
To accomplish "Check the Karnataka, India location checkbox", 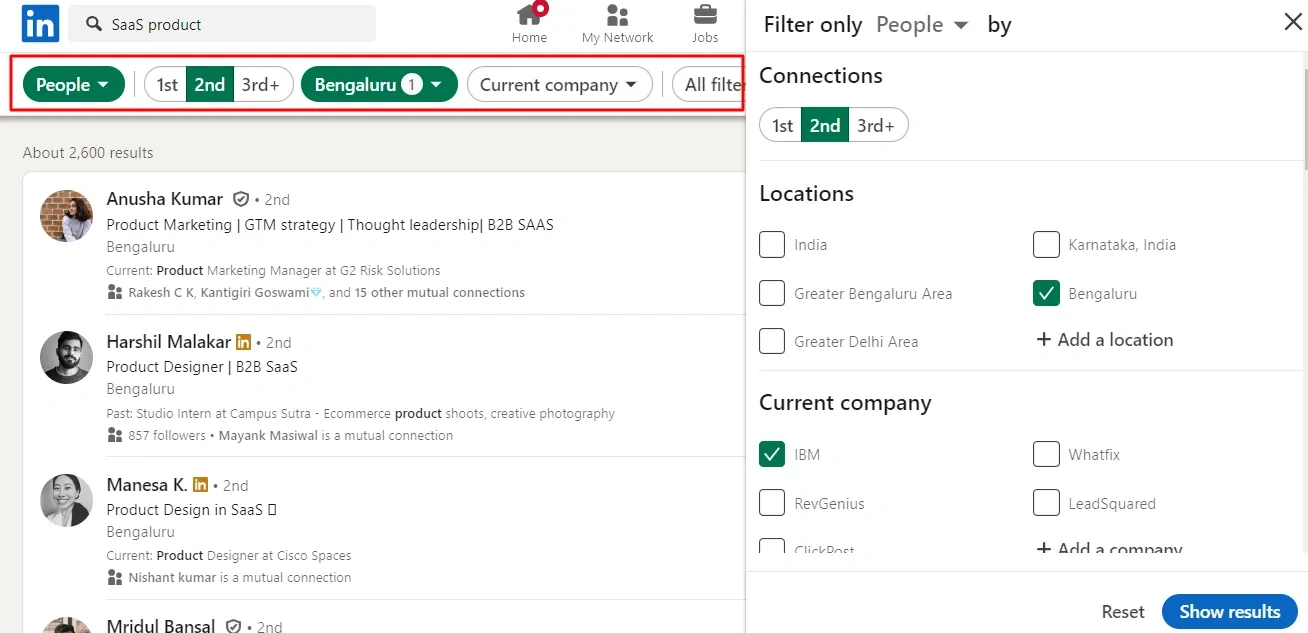I will 1046,244.
